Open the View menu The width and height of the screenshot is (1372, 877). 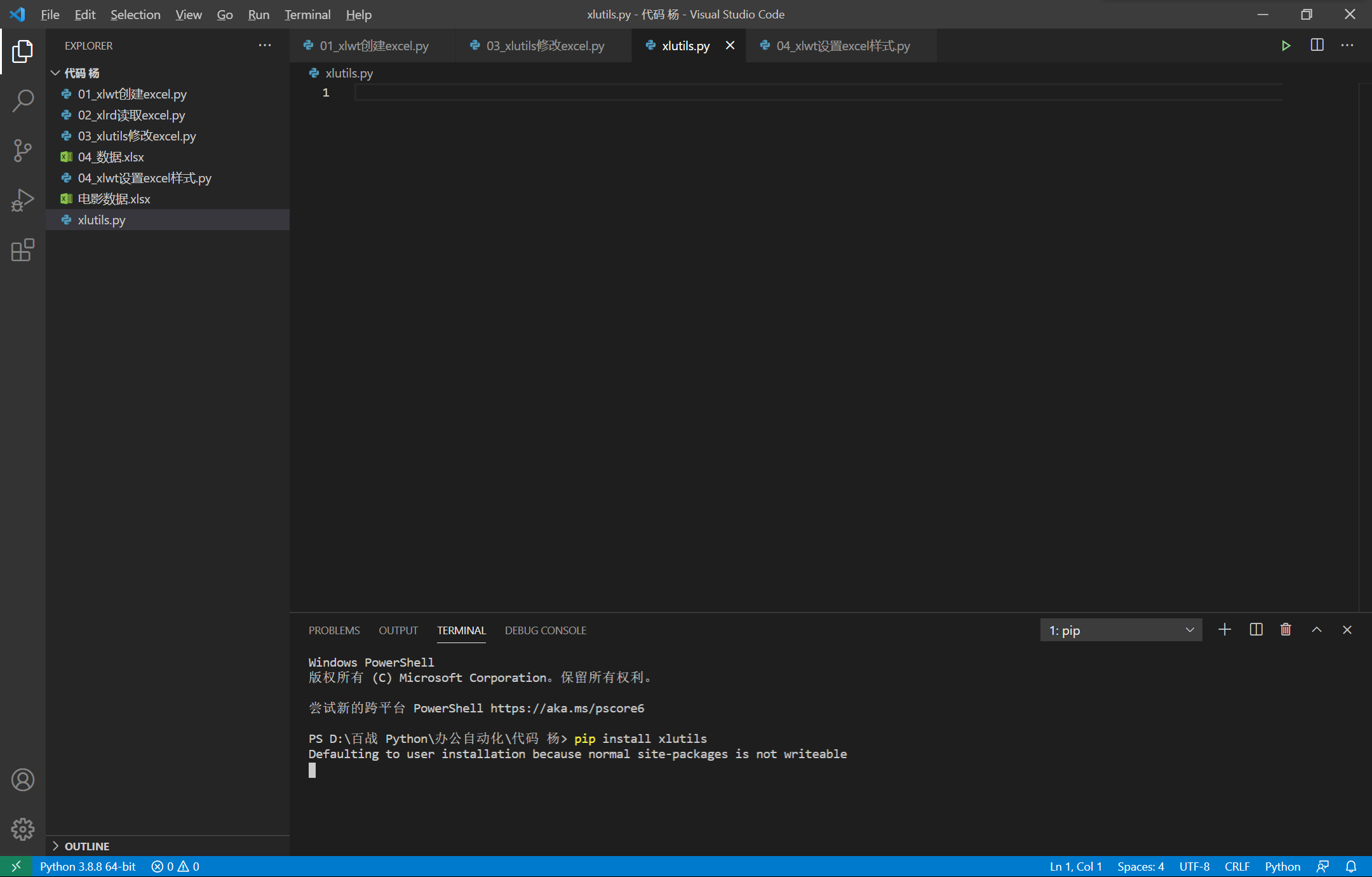coord(189,14)
